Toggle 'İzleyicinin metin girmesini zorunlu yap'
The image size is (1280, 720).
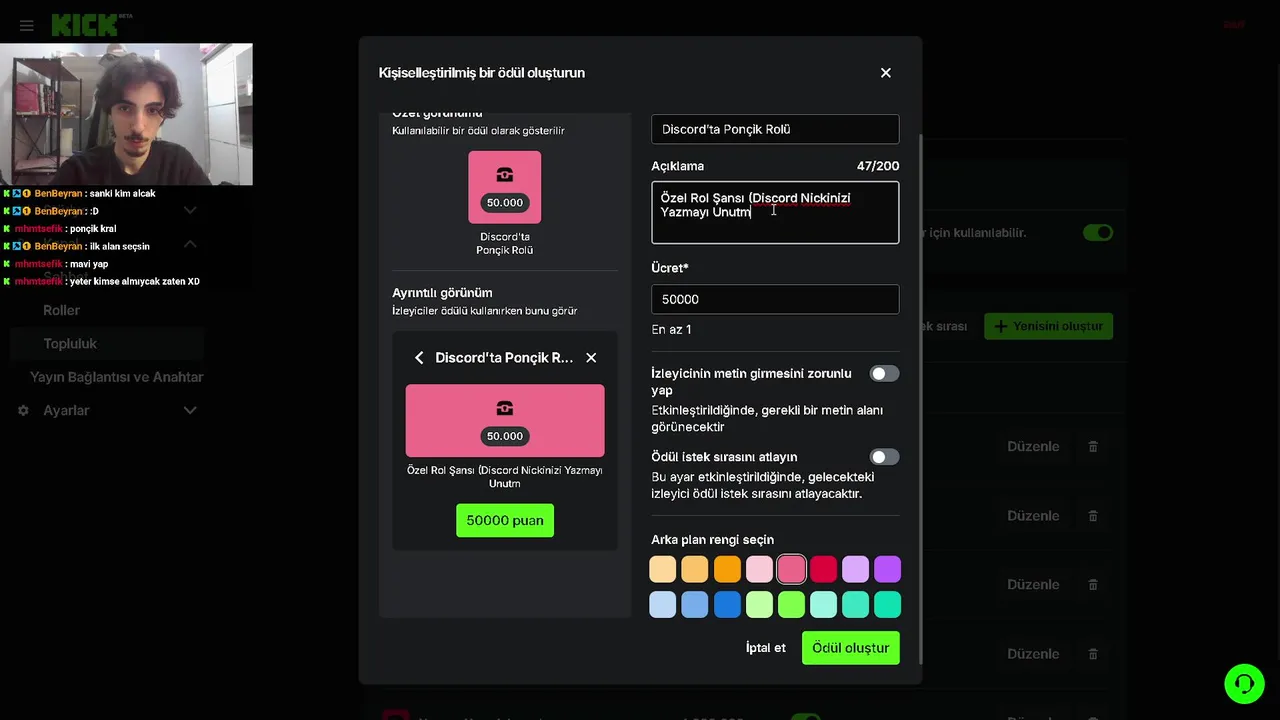tap(884, 374)
